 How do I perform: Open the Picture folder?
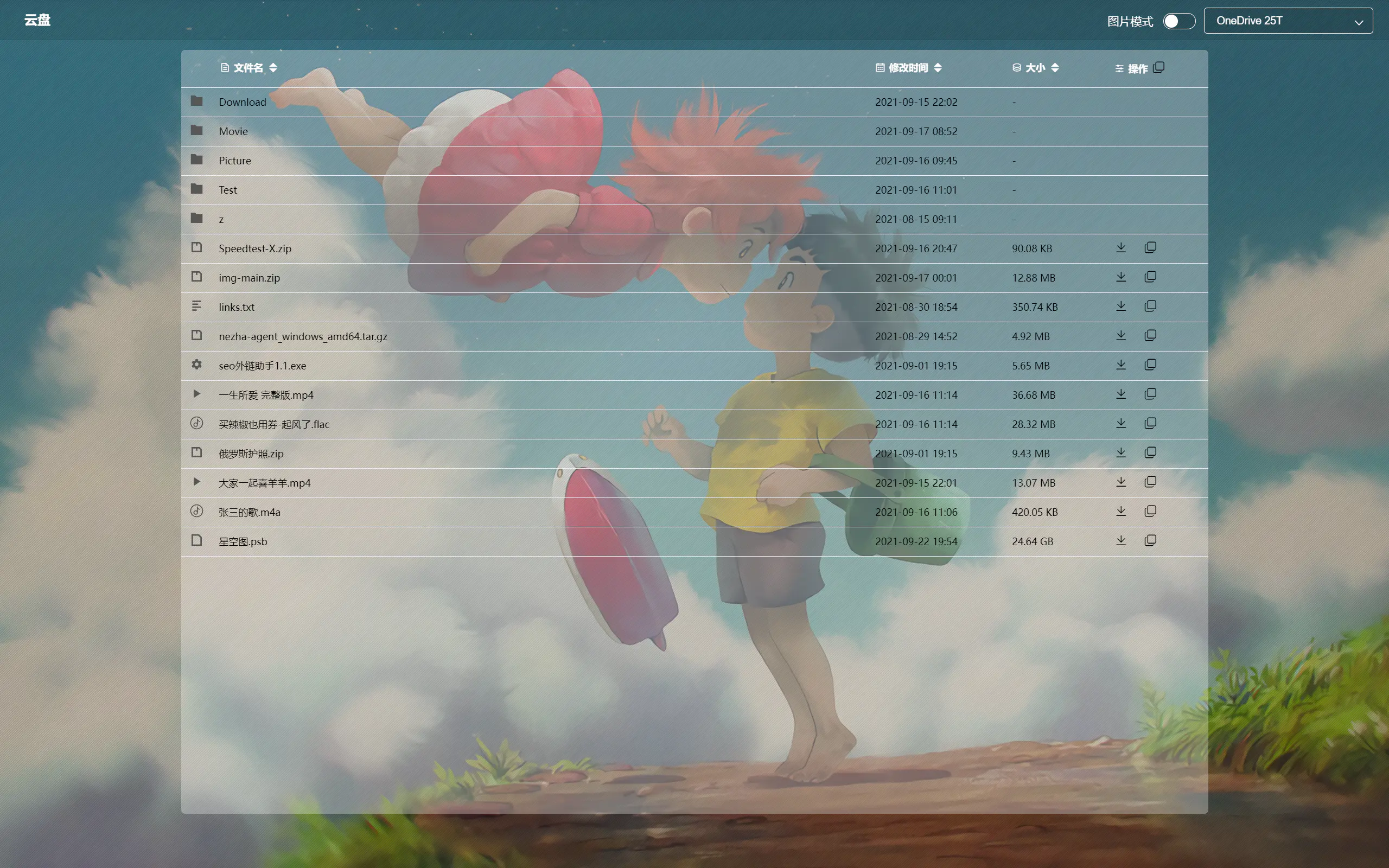click(x=235, y=161)
